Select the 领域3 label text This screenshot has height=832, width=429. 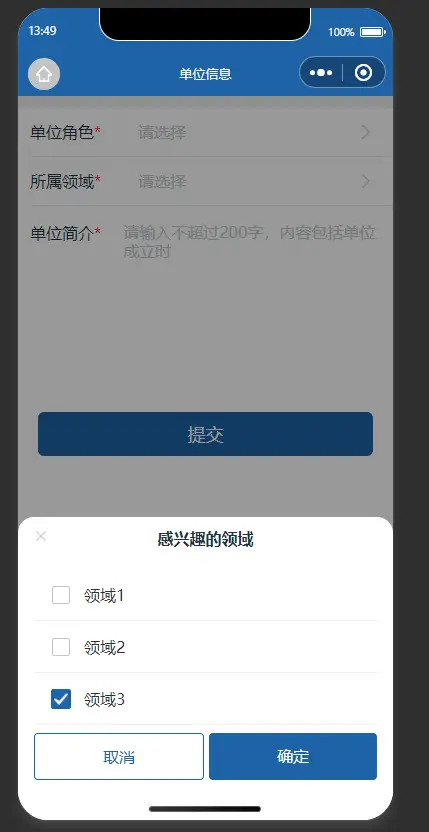[104, 700]
